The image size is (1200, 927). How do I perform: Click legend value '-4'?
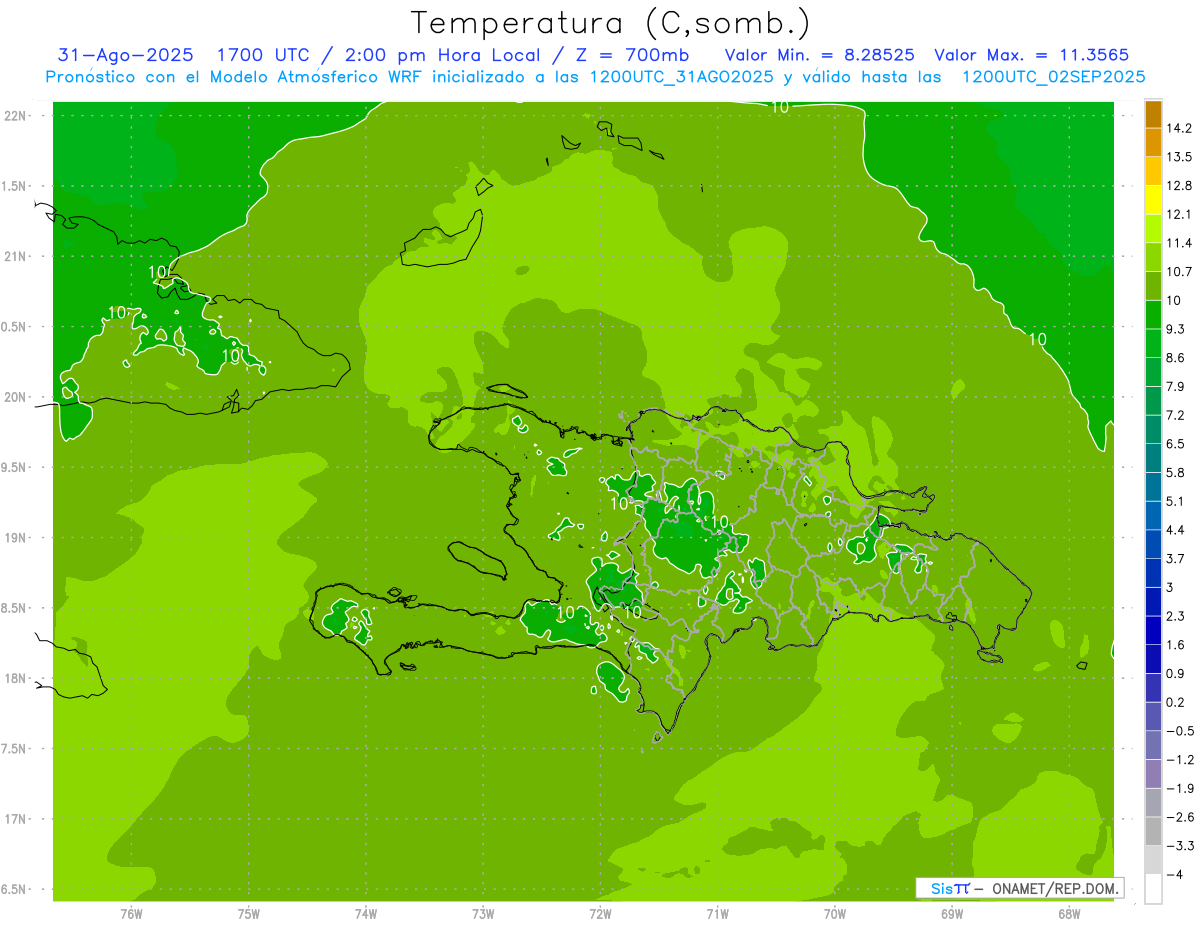click(1174, 875)
